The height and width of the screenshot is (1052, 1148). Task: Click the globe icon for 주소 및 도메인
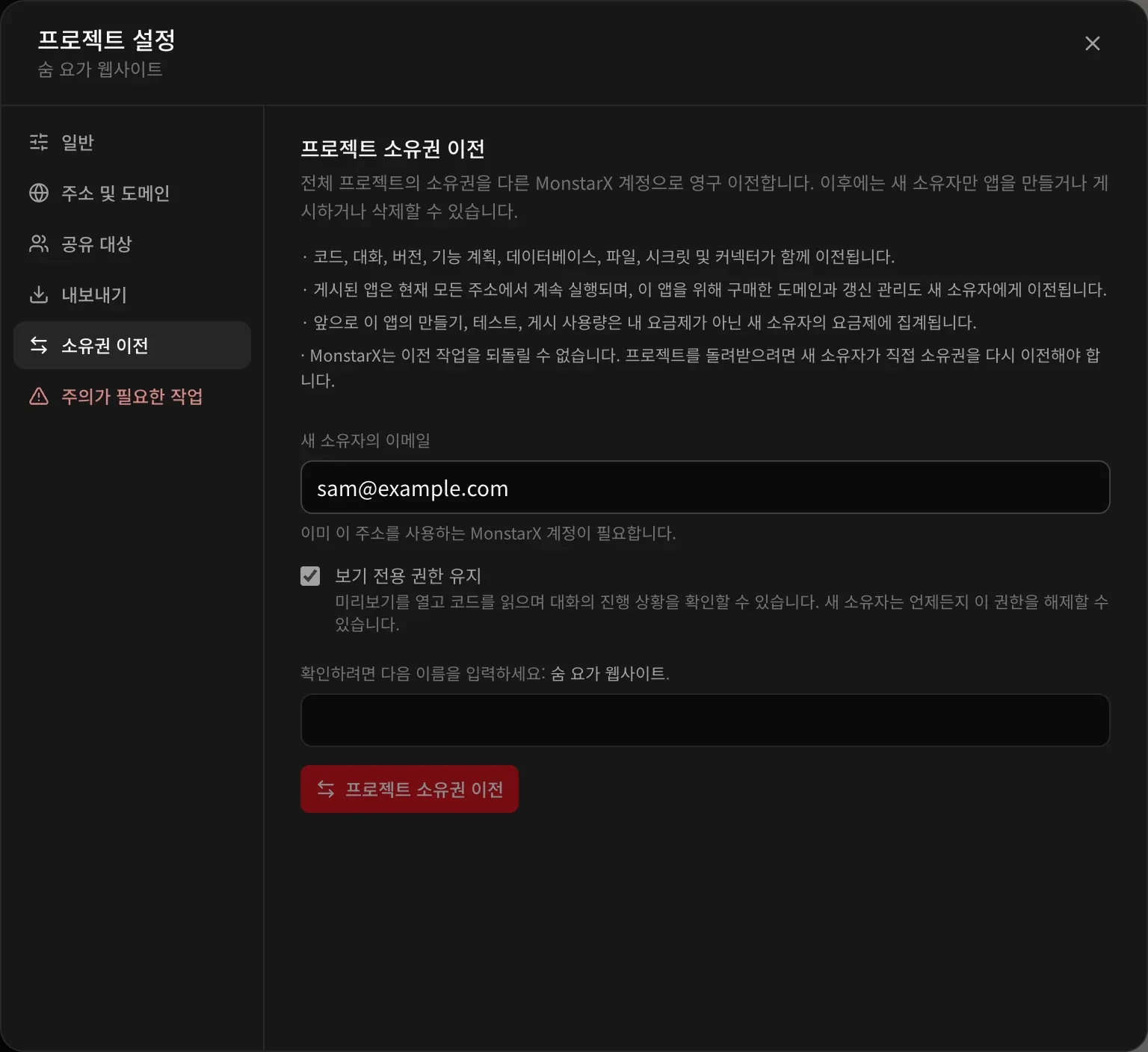pos(39,193)
